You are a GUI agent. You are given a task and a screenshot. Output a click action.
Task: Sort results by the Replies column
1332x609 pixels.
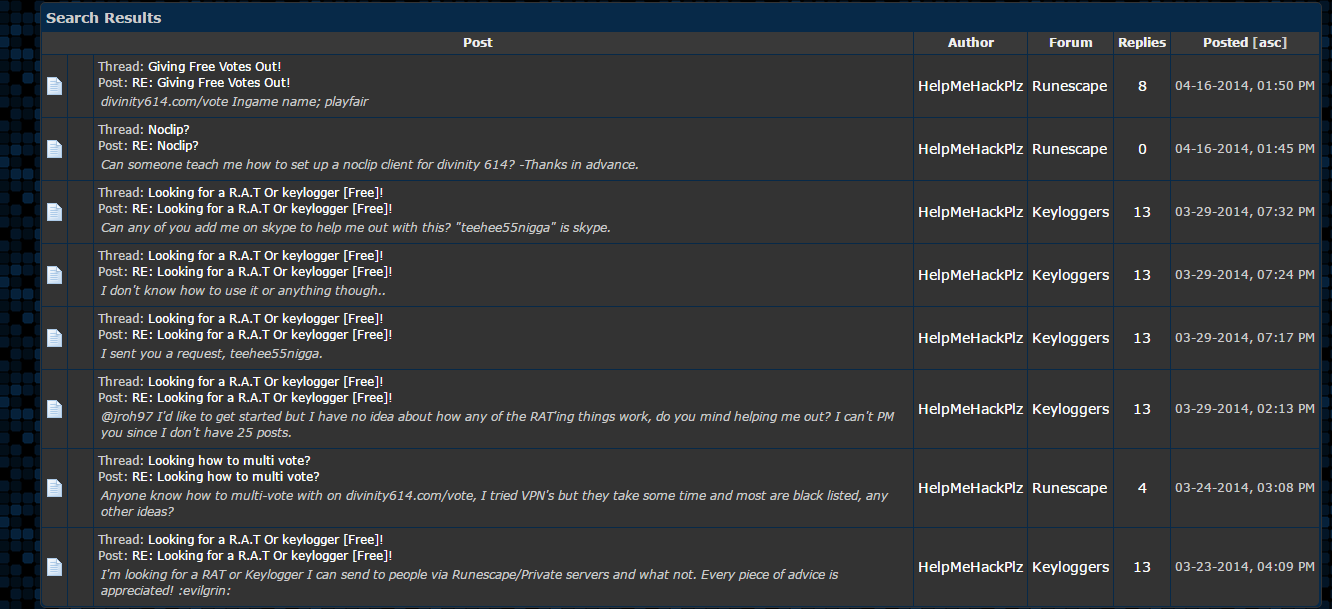point(1141,43)
